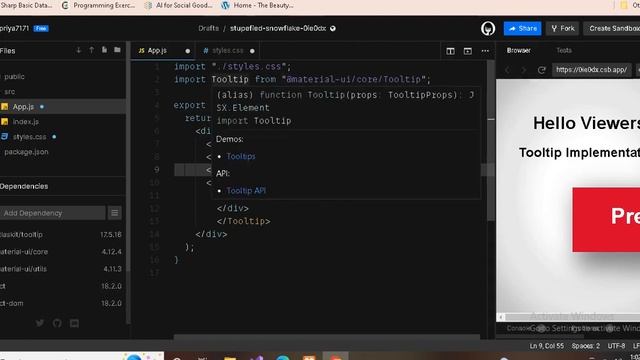Click Spaces: 2 in status bar

tap(585, 346)
